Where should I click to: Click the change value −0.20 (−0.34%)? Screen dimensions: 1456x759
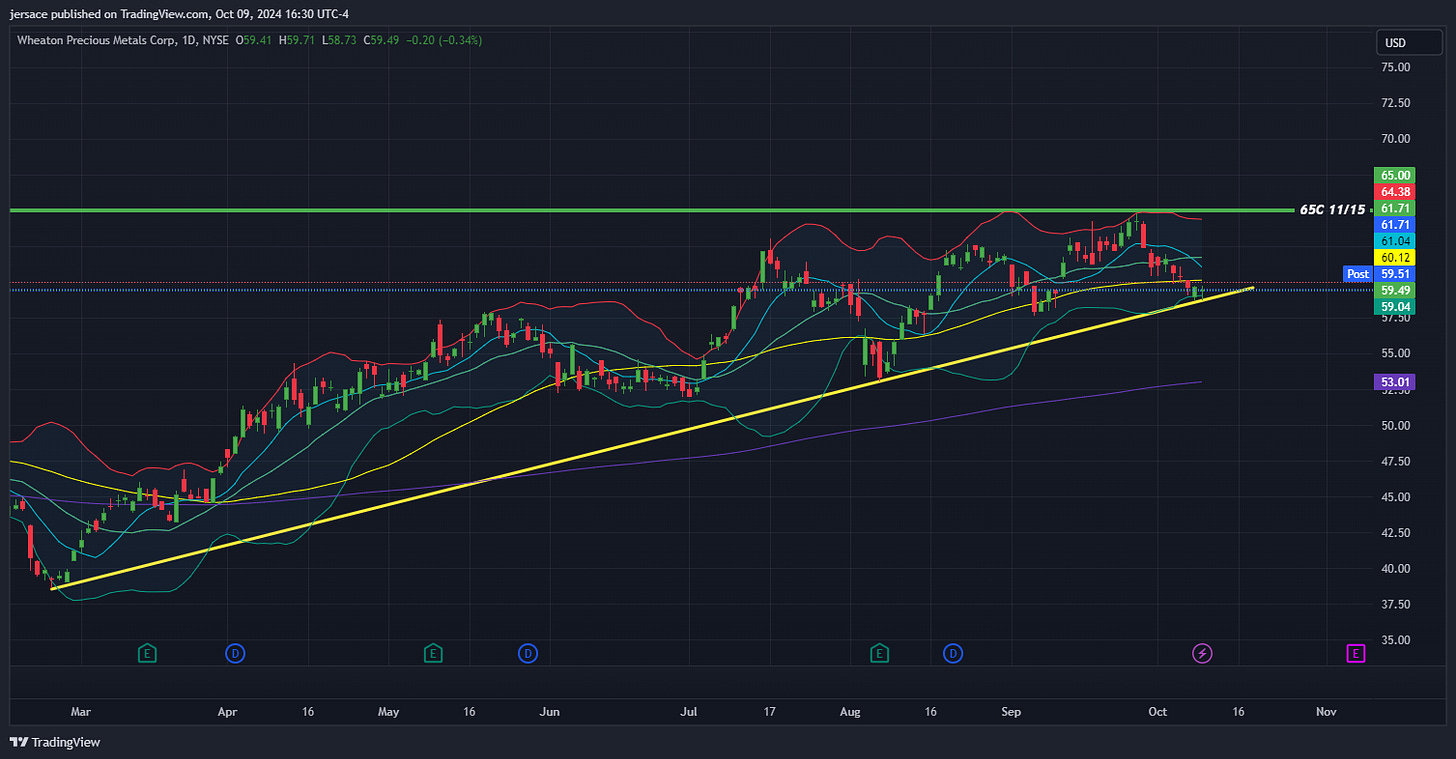point(444,40)
